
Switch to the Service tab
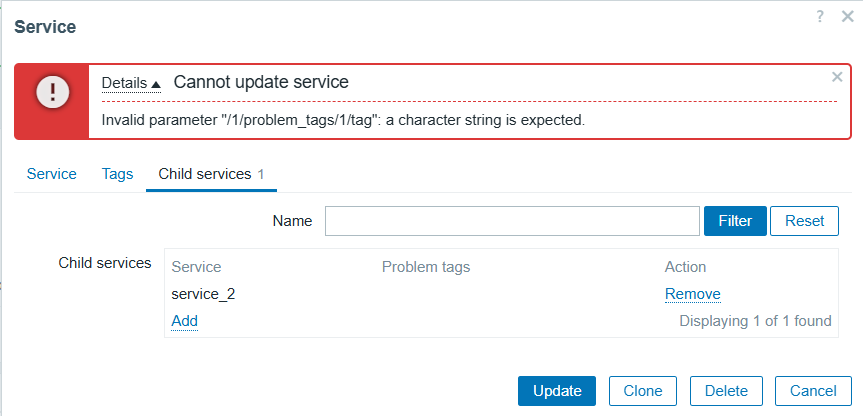(52, 174)
